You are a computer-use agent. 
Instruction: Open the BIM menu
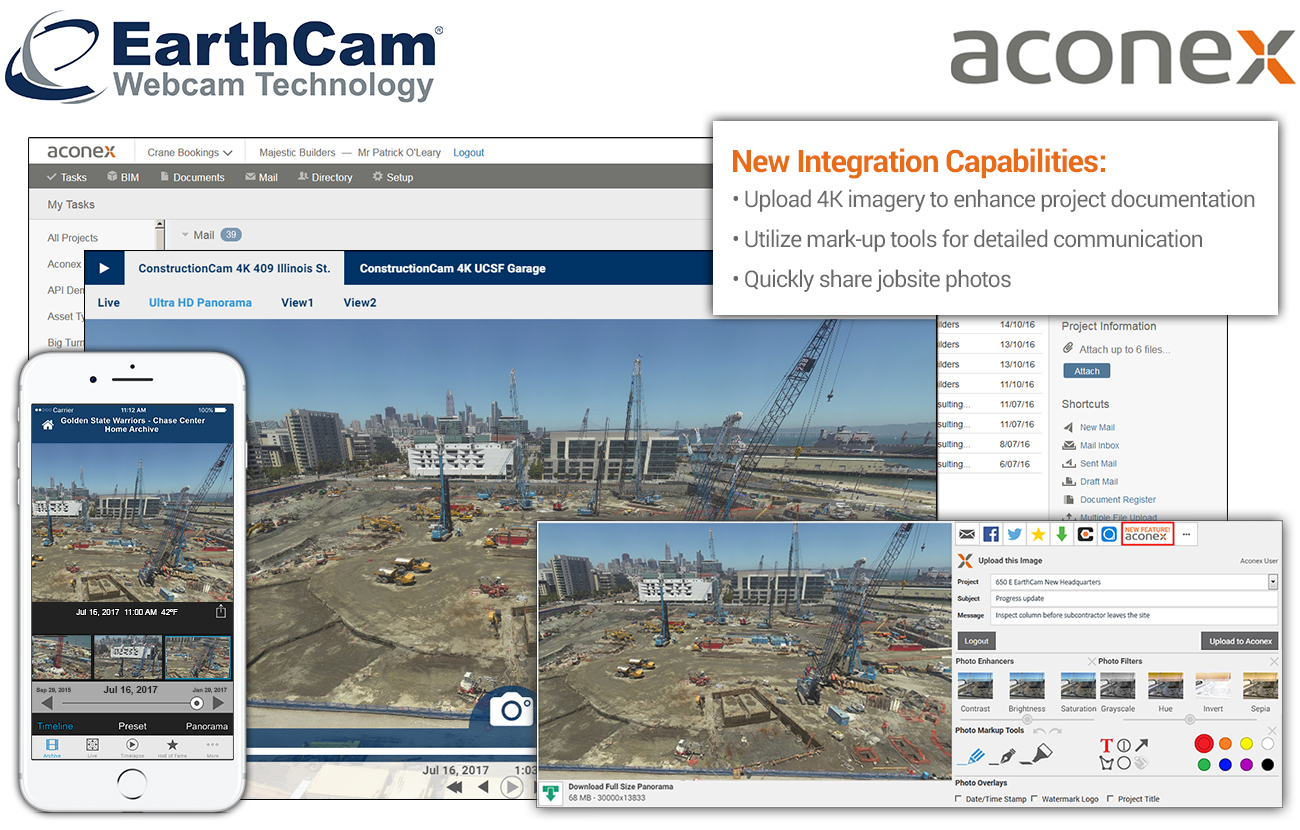coord(123,177)
